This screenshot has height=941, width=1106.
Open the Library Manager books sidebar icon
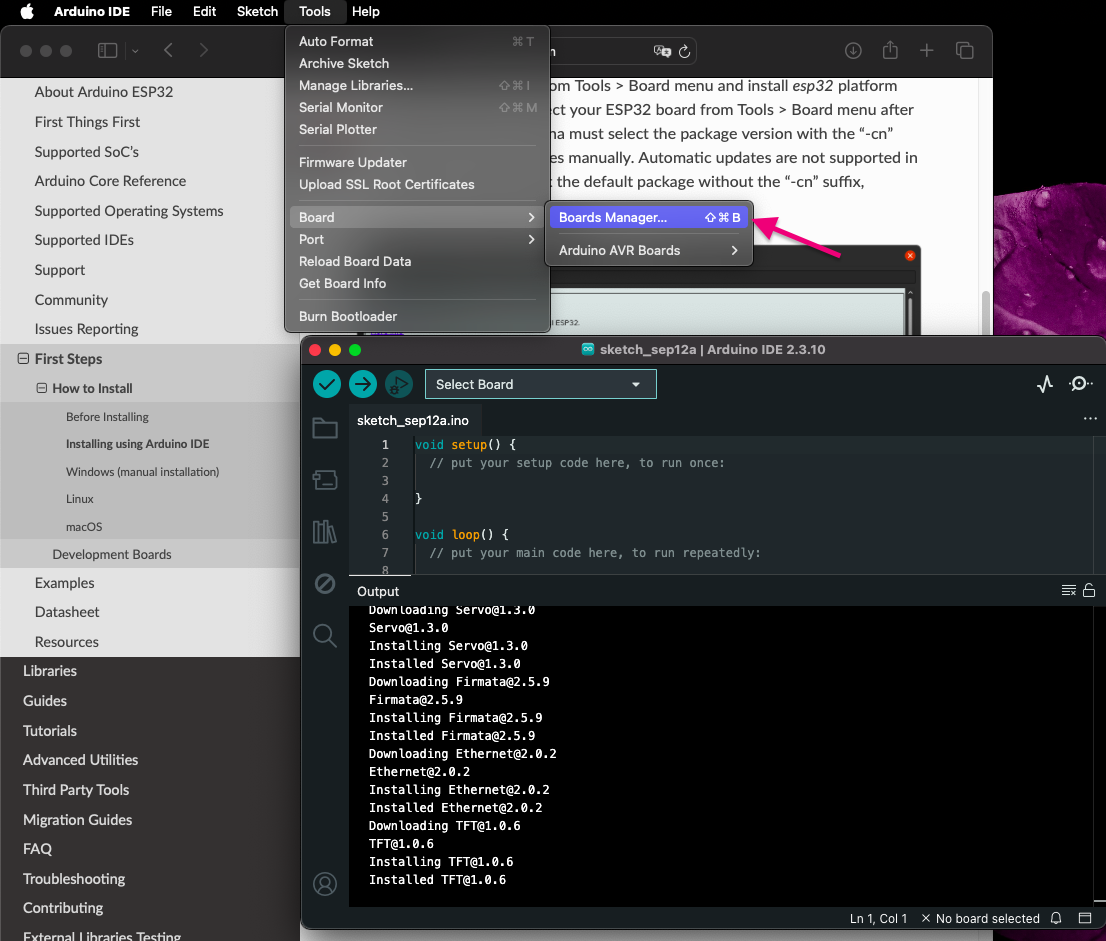tap(324, 531)
